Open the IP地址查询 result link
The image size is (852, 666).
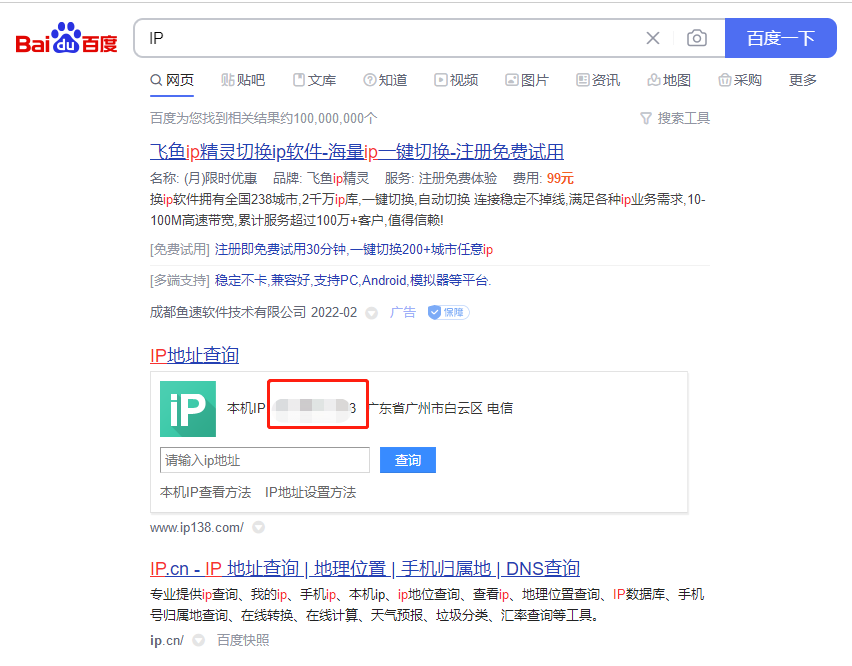[194, 355]
